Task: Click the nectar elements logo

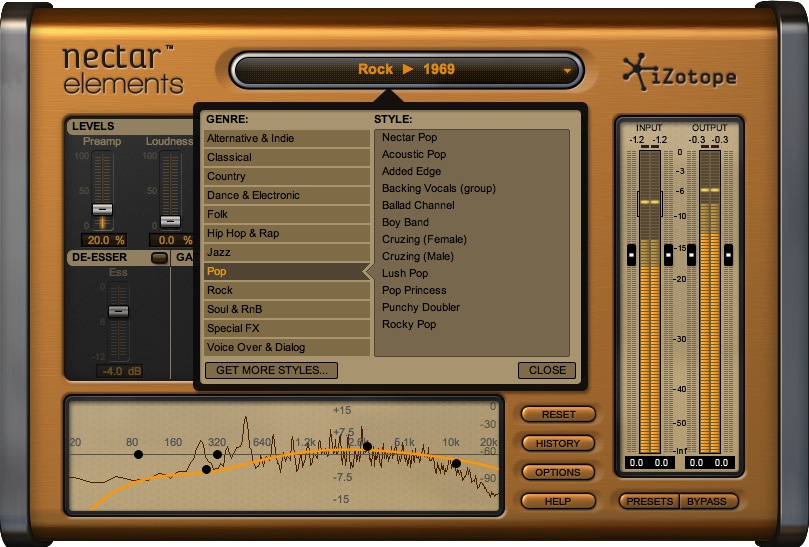Action: [x=123, y=70]
